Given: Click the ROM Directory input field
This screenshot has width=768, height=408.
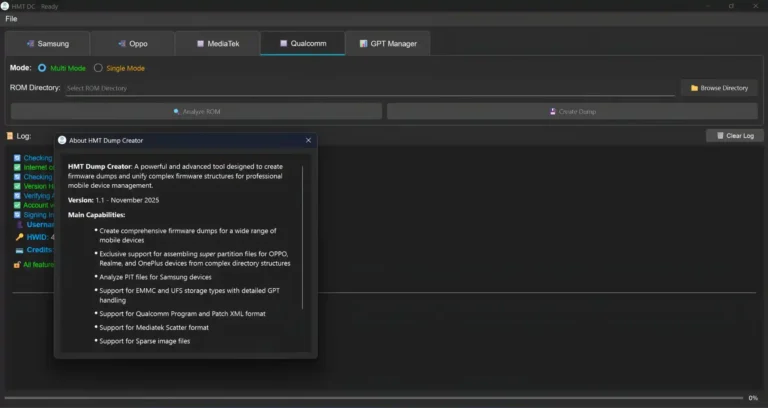Looking at the screenshot, I should click(x=370, y=88).
